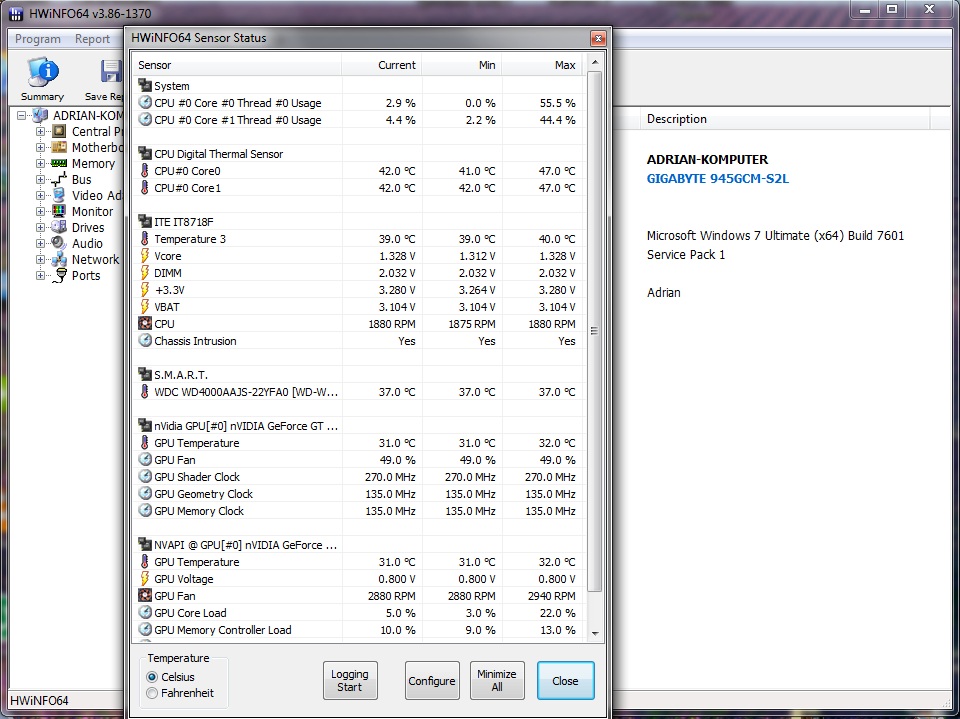Screen dimensions: 960x719
Task: Select the Celsius temperature option
Action: point(152,677)
